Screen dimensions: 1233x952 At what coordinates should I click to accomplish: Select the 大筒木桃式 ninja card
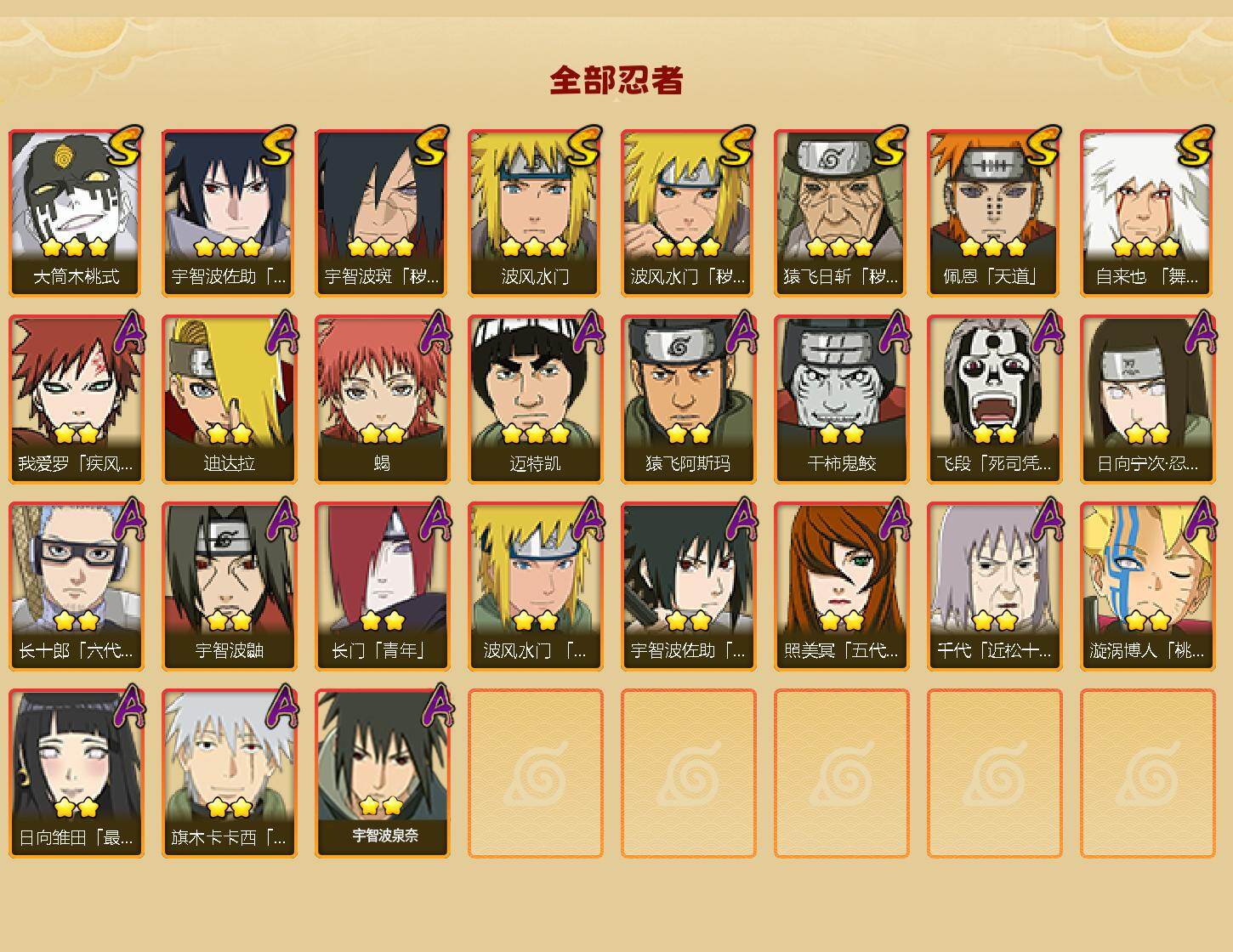(x=76, y=212)
